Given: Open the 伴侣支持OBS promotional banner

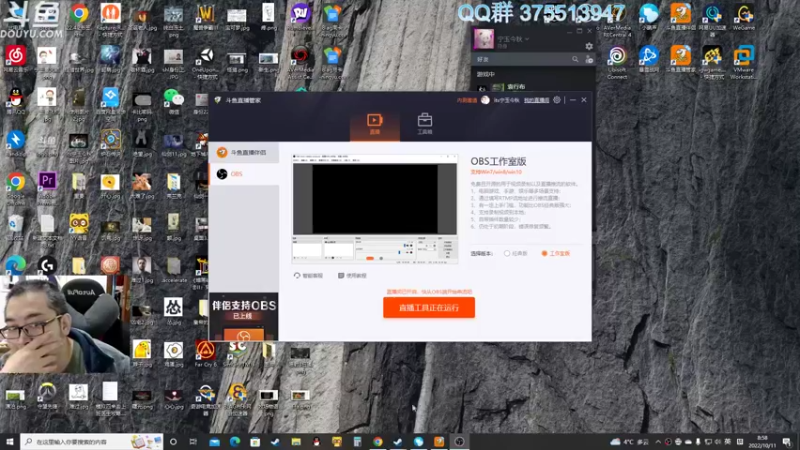Looking at the screenshot, I should pos(244,316).
